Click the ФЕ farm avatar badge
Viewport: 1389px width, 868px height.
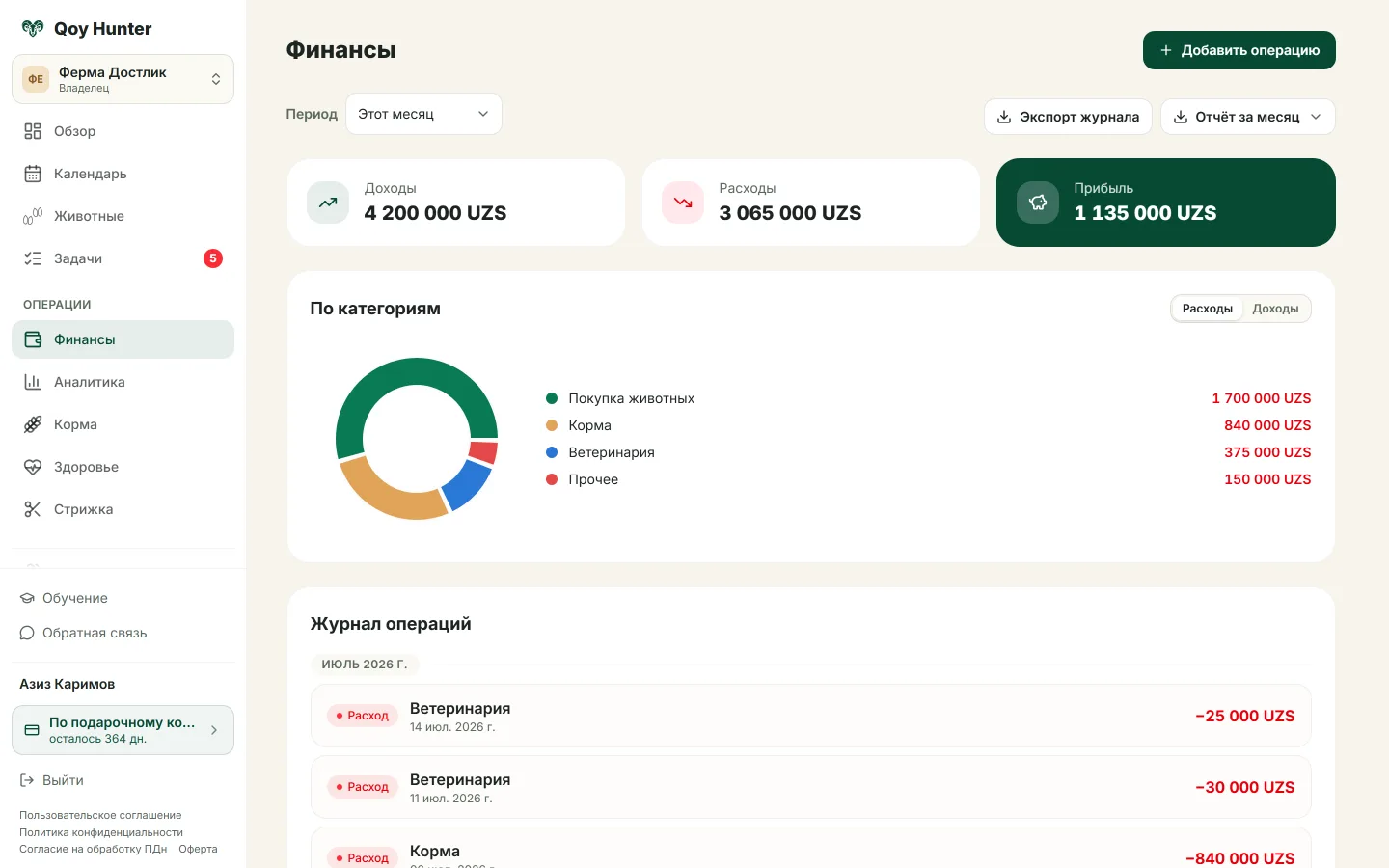pyautogui.click(x=36, y=79)
